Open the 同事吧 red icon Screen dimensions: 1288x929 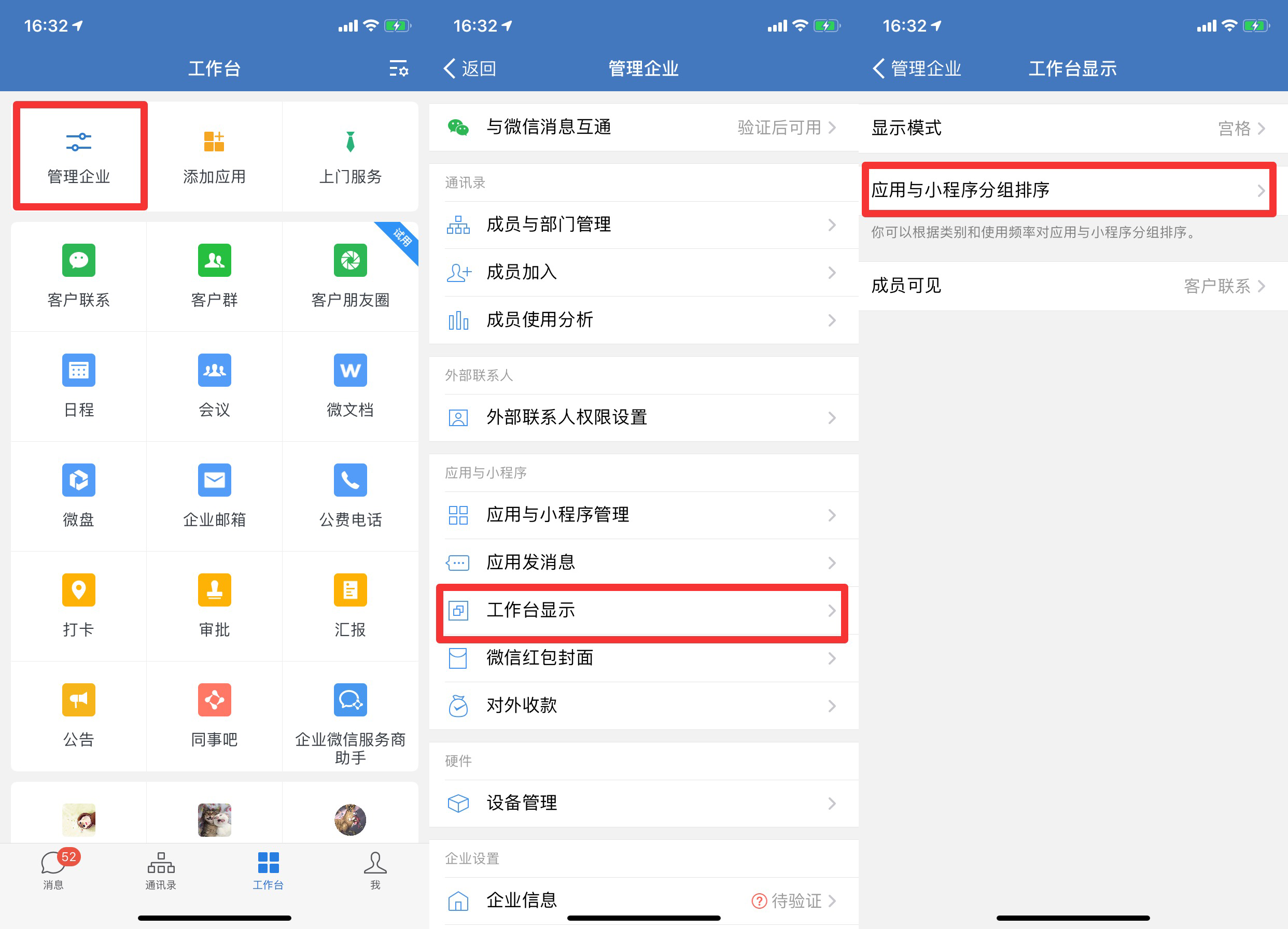(x=214, y=700)
